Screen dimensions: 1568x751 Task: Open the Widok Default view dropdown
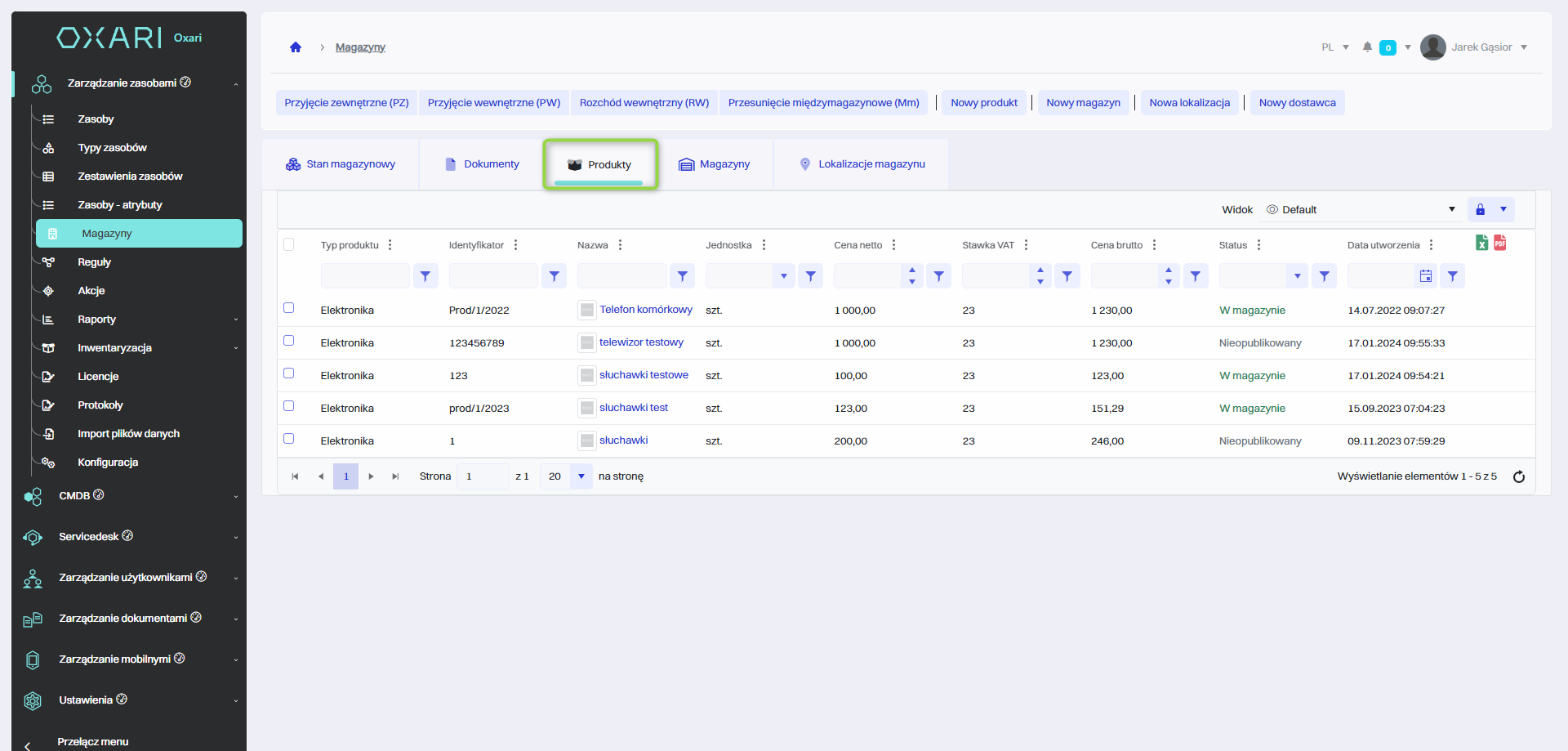point(1361,210)
